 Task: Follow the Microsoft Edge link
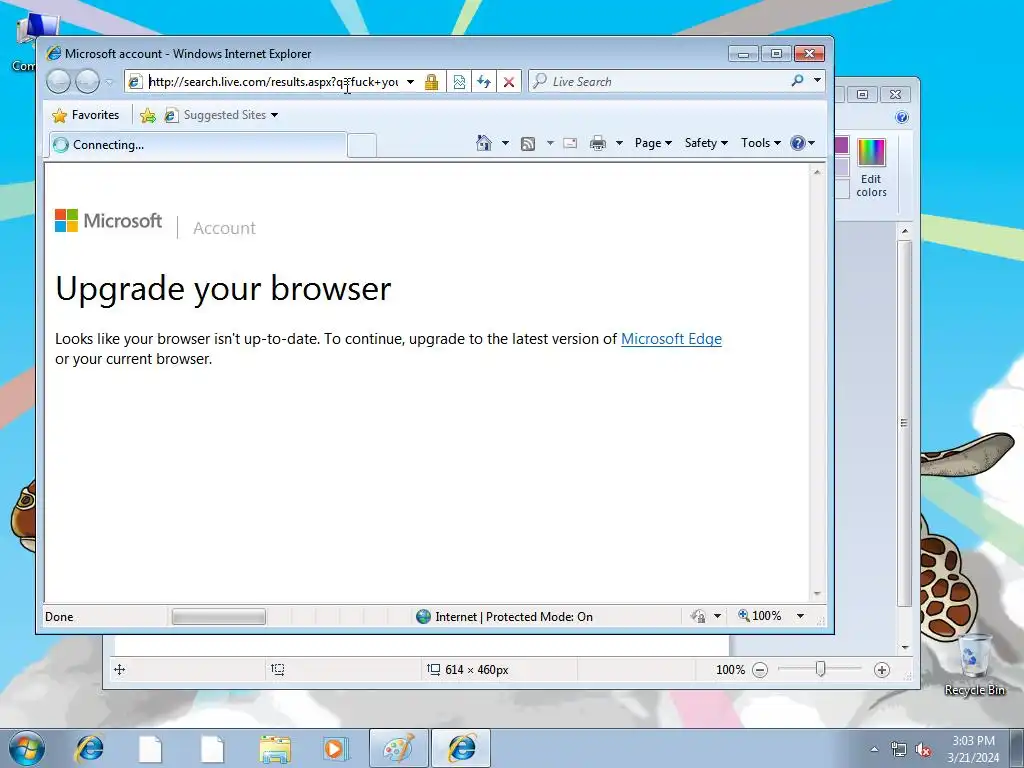coord(671,339)
